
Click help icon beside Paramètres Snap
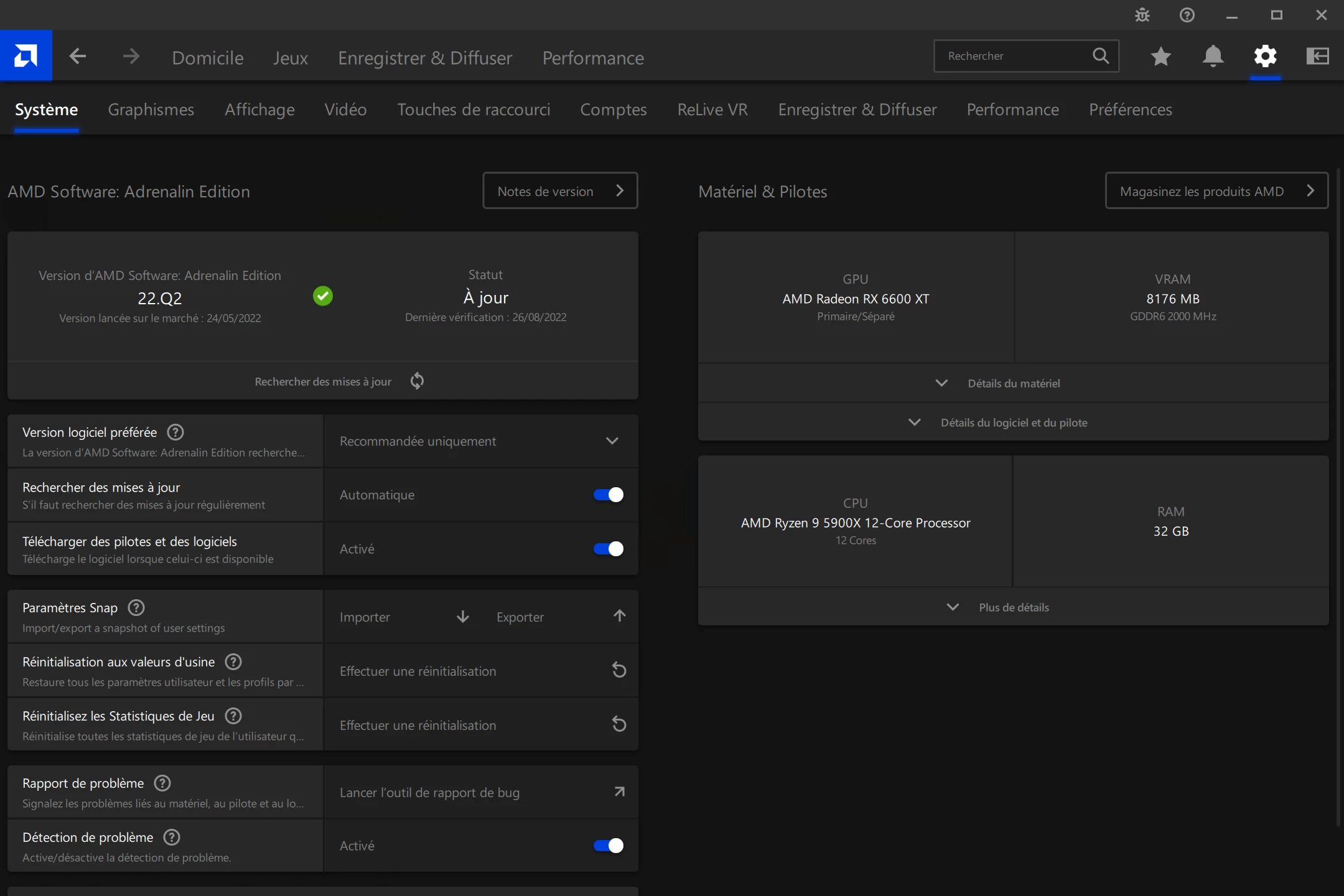pos(136,607)
